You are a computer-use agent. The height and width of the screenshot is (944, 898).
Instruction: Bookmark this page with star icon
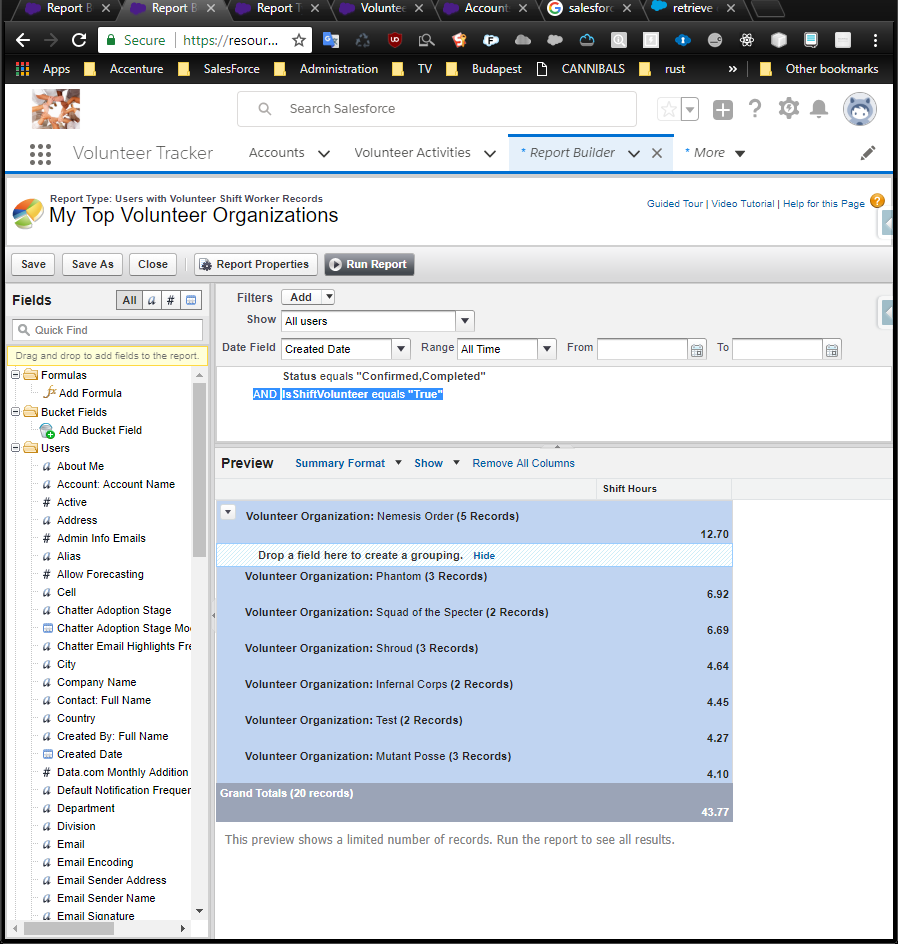[x=299, y=40]
